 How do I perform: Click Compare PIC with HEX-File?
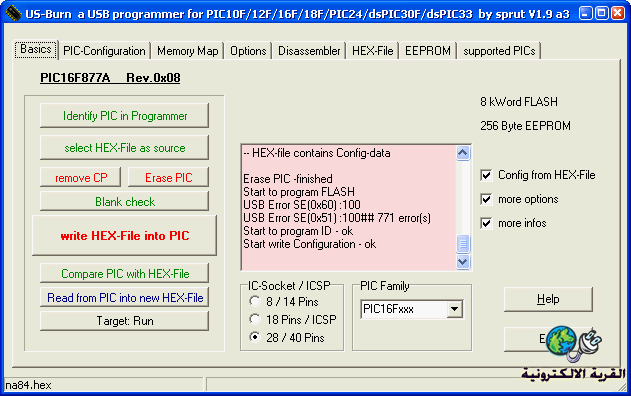coord(124,274)
